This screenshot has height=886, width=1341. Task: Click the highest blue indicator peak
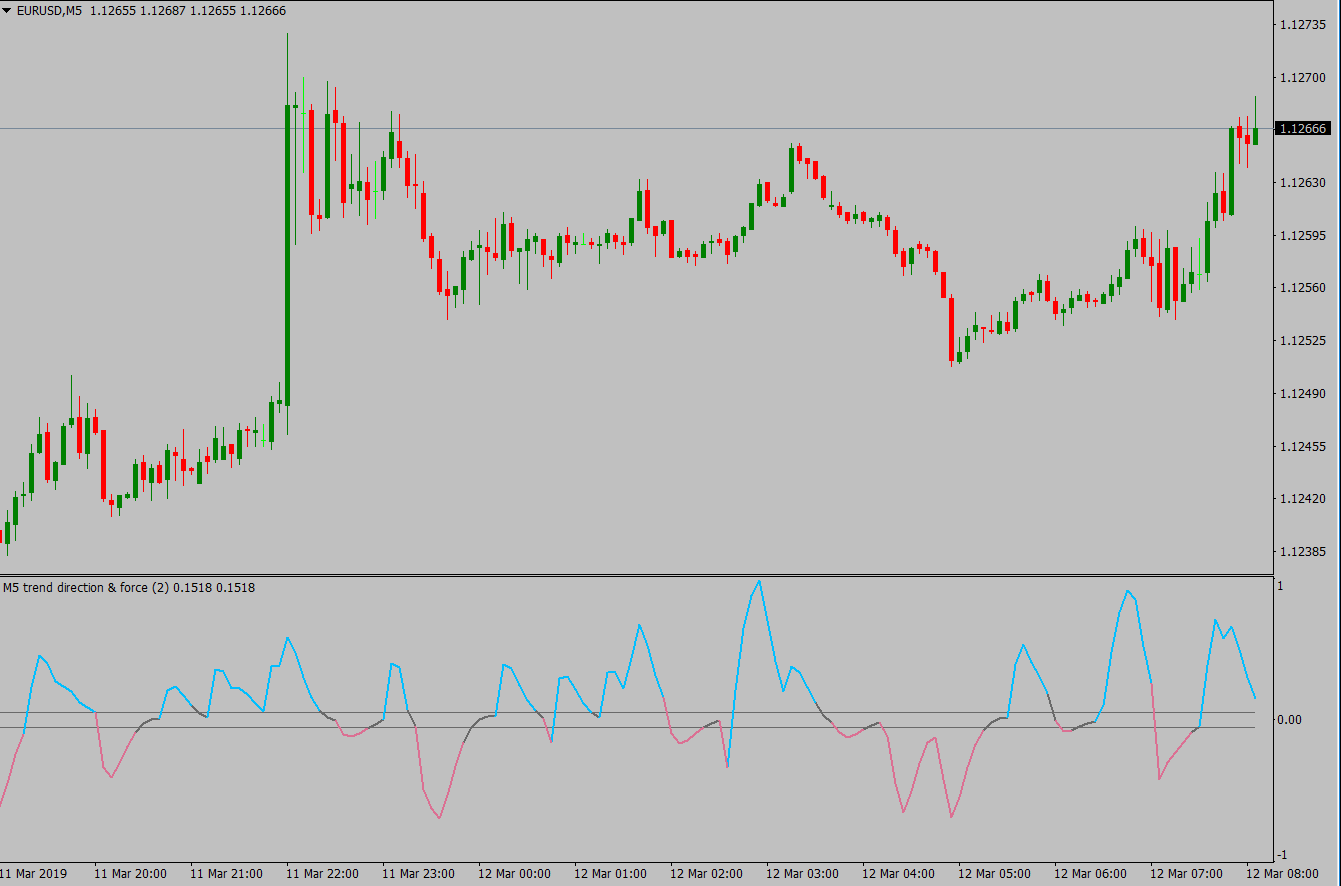point(759,582)
